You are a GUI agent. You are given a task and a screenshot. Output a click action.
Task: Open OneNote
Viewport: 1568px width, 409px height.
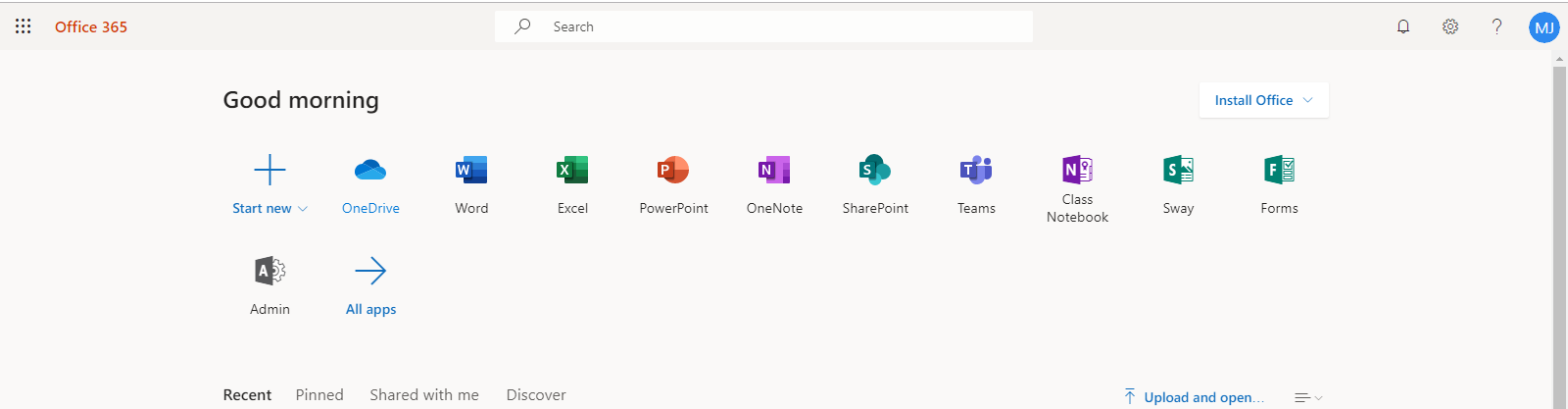click(774, 183)
